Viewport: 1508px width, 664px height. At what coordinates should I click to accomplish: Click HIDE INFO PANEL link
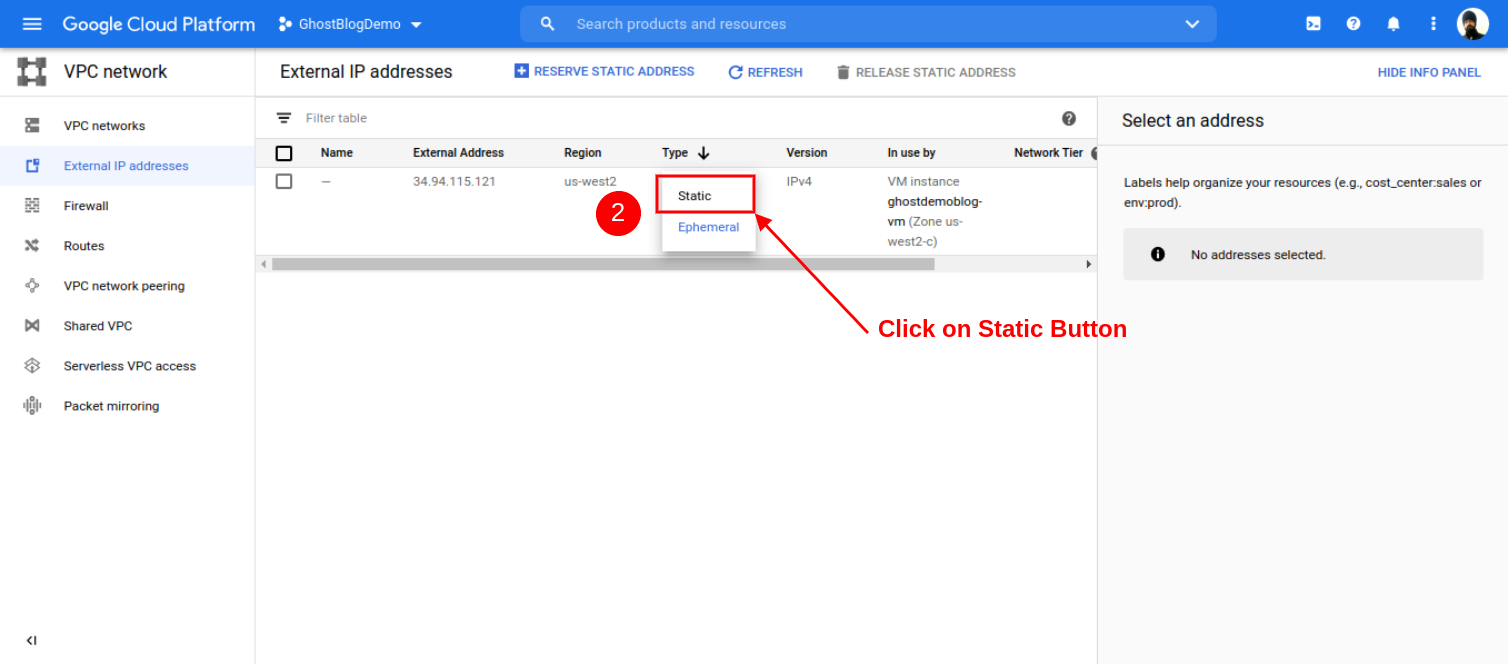point(1430,72)
